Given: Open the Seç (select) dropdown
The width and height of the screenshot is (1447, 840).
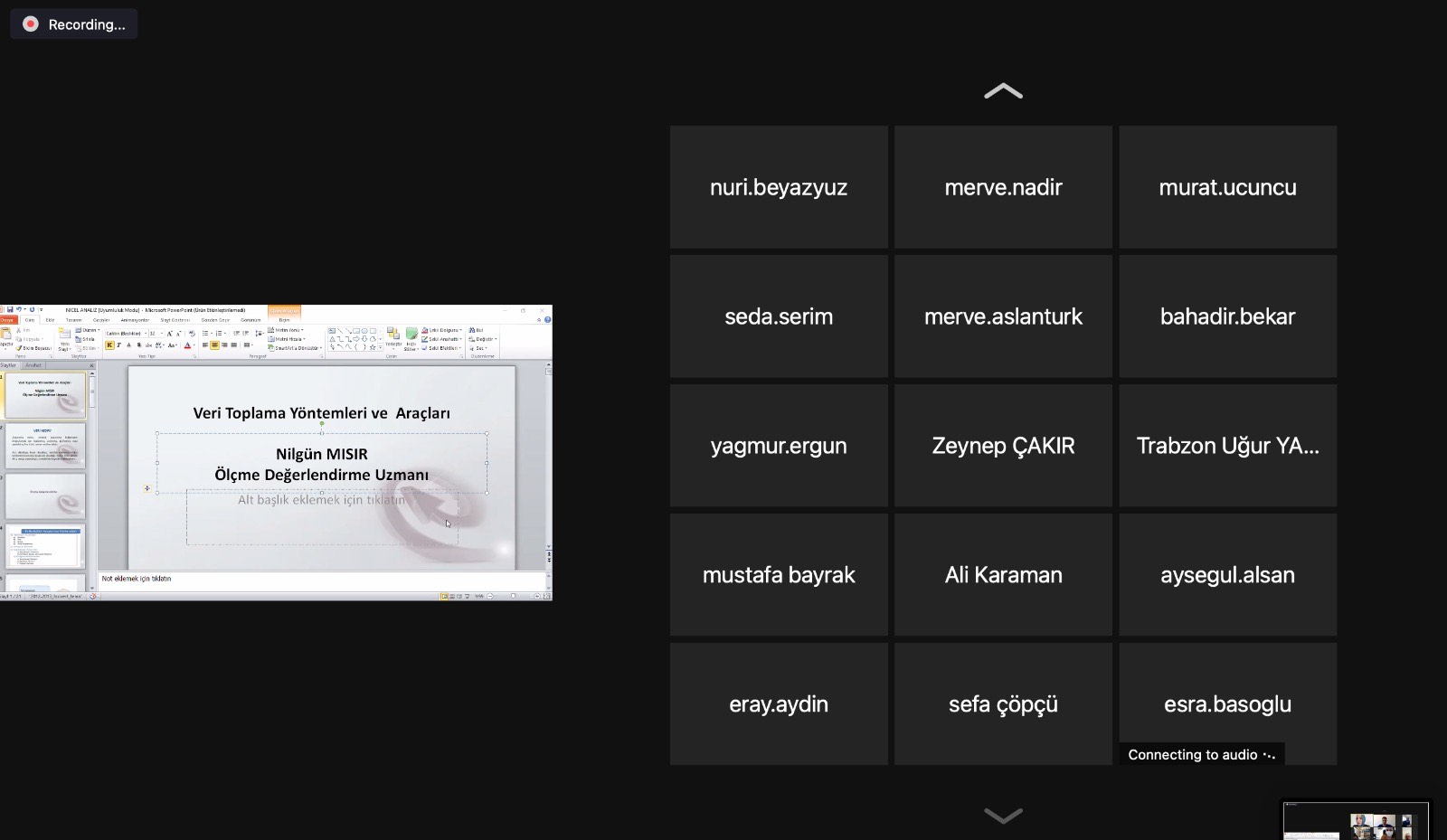Looking at the screenshot, I should [x=478, y=348].
